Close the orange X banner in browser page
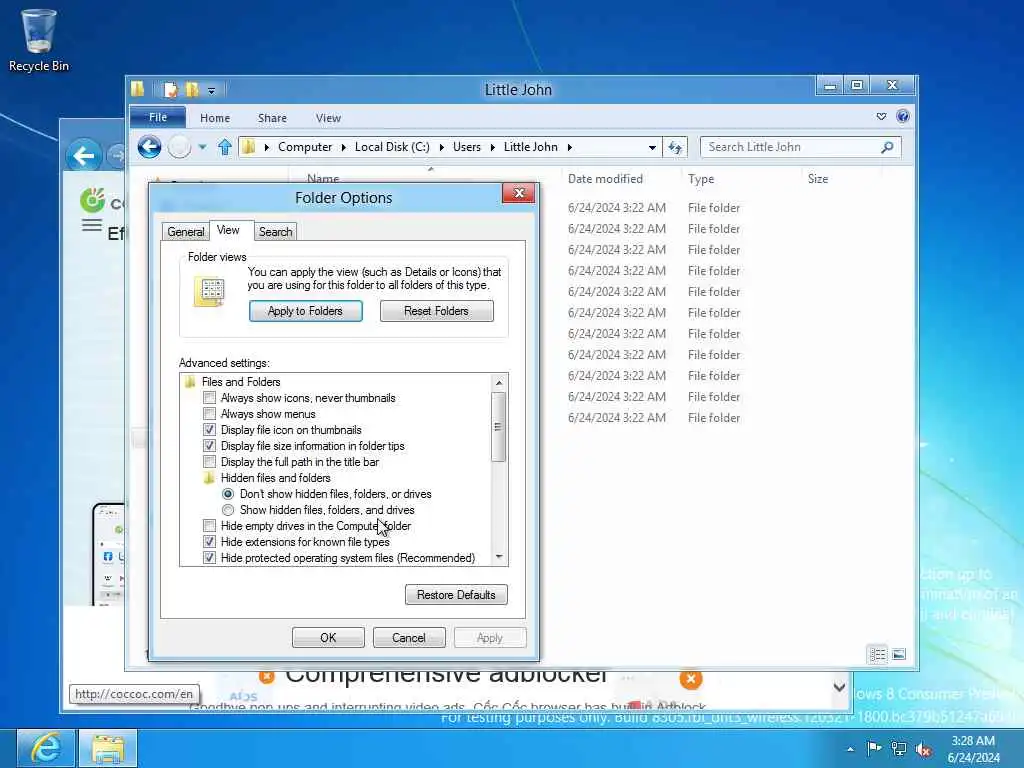Viewport: 1024px width, 768px height. 690,679
